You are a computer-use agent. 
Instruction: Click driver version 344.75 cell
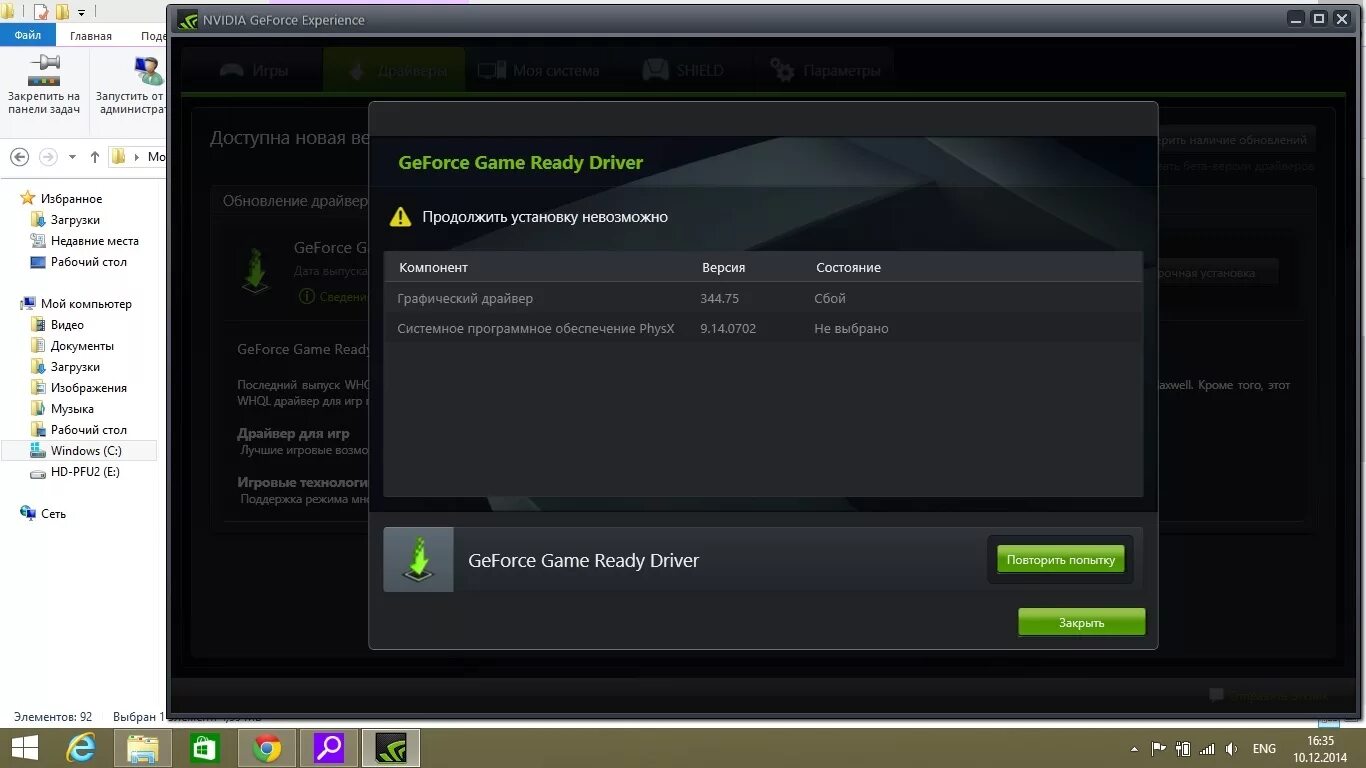719,298
